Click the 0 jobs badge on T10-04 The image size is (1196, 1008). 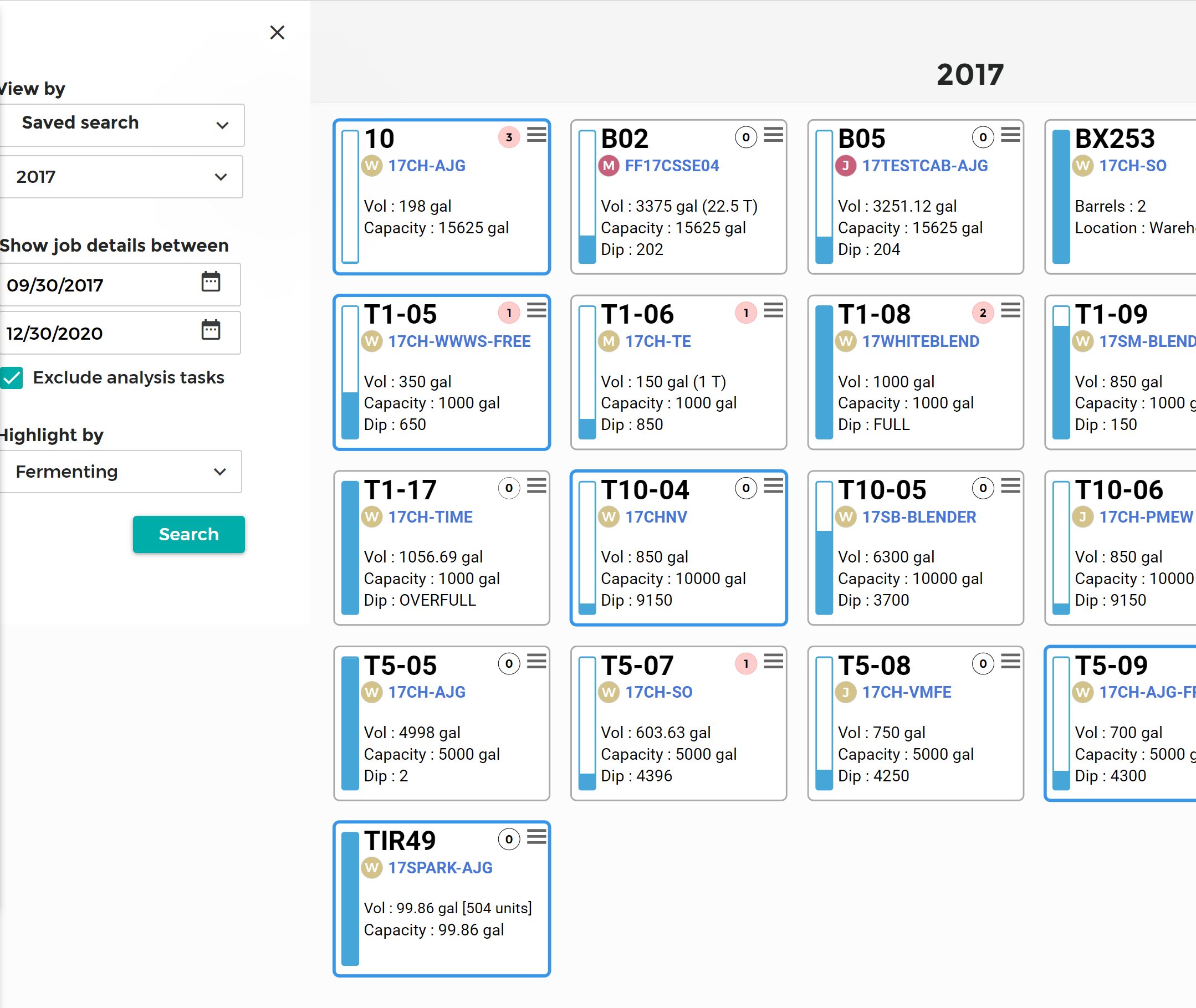(x=746, y=488)
